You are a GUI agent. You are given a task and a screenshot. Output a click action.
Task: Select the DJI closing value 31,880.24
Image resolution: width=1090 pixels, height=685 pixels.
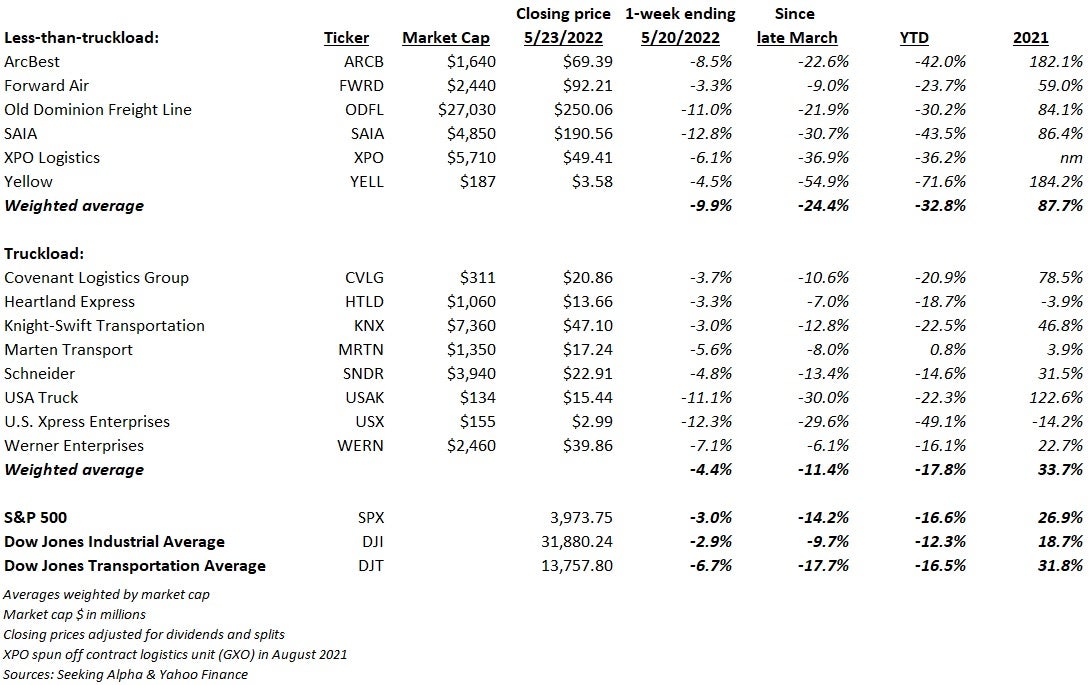(x=577, y=542)
